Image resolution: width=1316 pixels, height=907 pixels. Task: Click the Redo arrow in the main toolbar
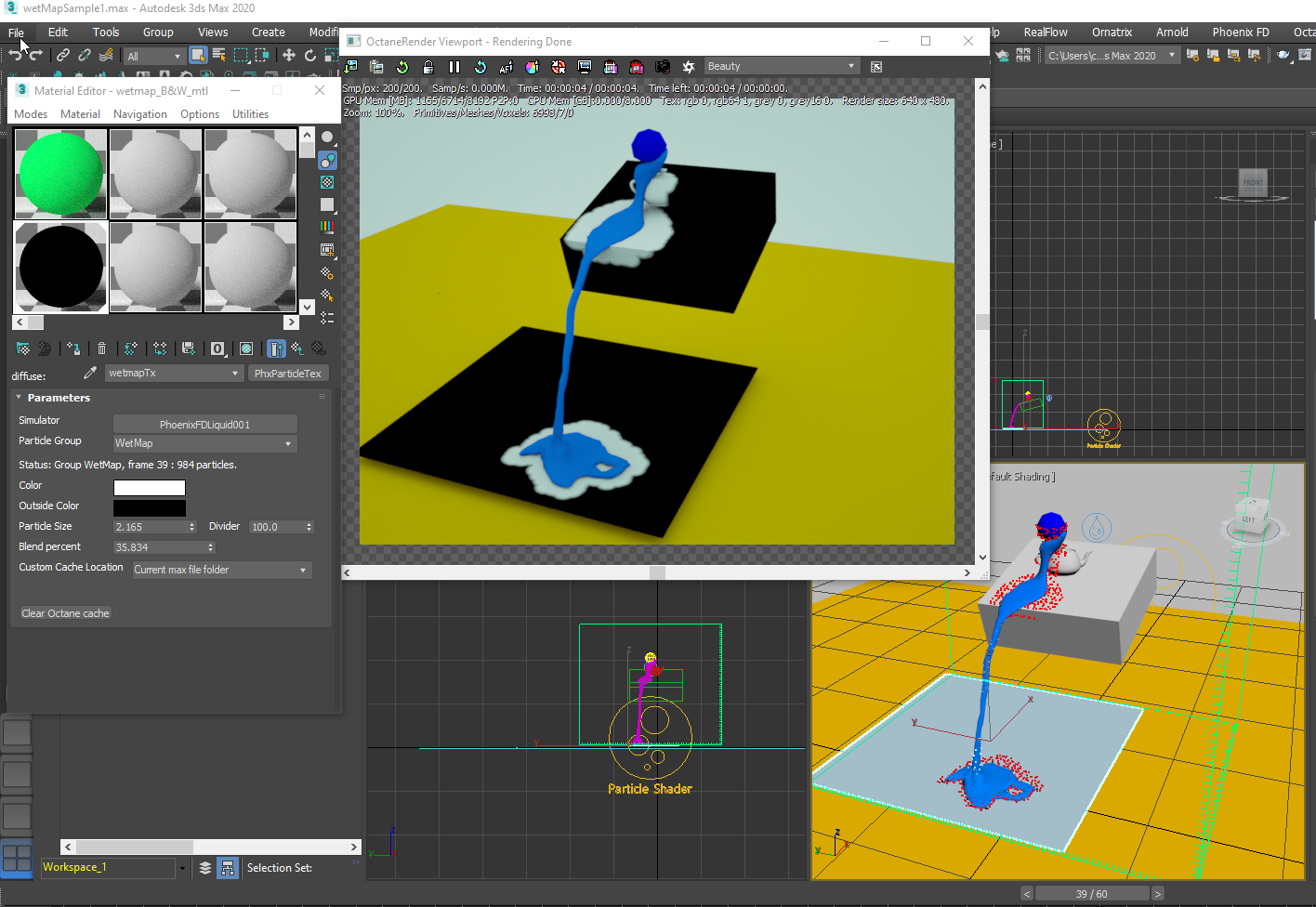click(36, 56)
